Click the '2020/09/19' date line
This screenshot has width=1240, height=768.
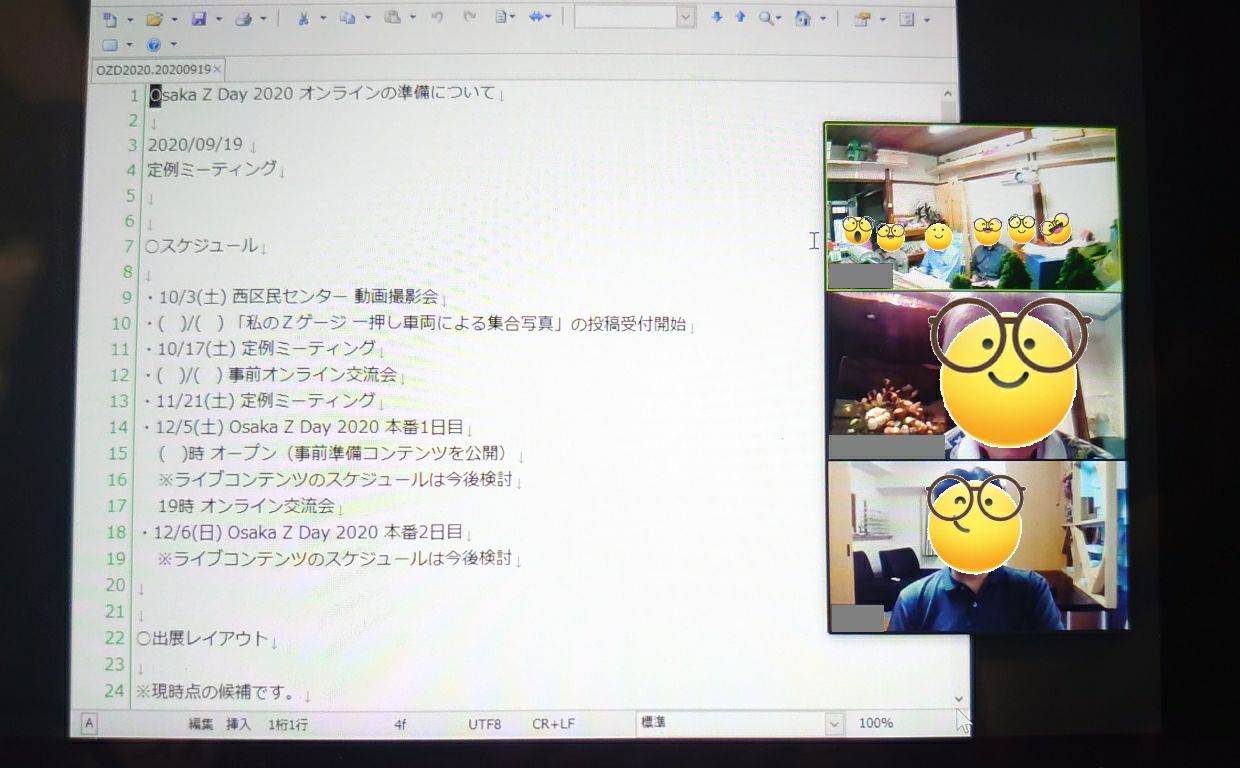[x=195, y=144]
